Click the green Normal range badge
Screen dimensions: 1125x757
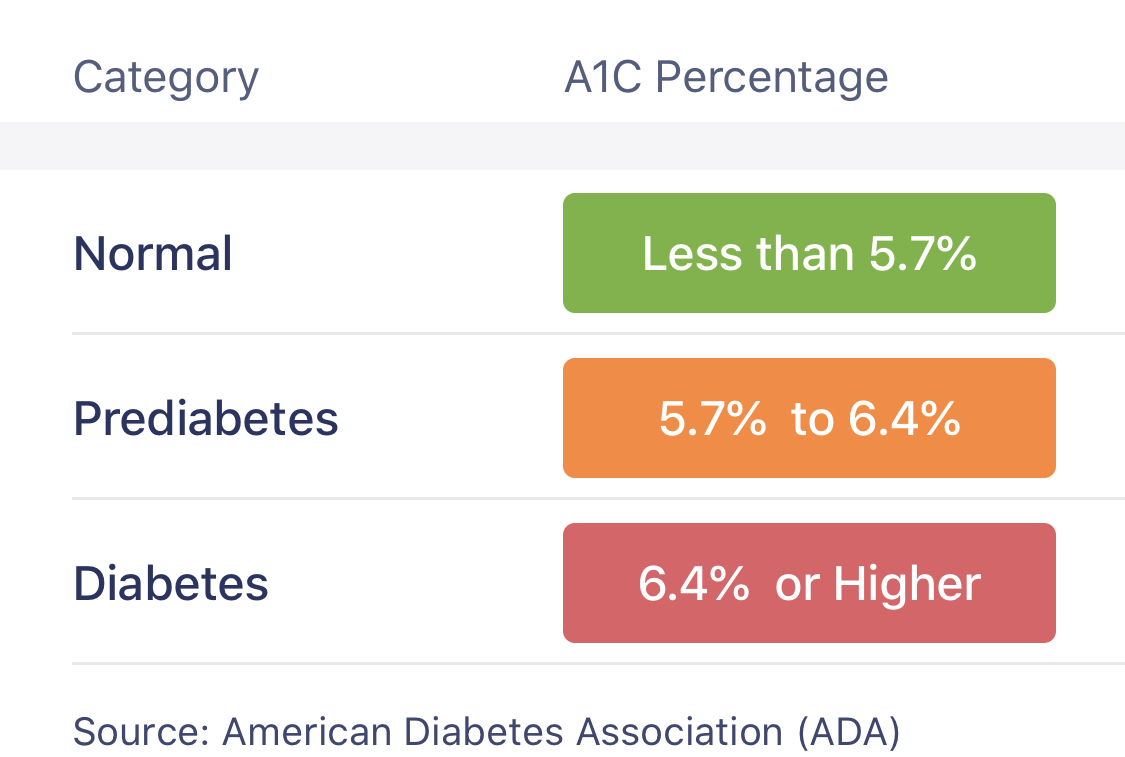click(809, 253)
